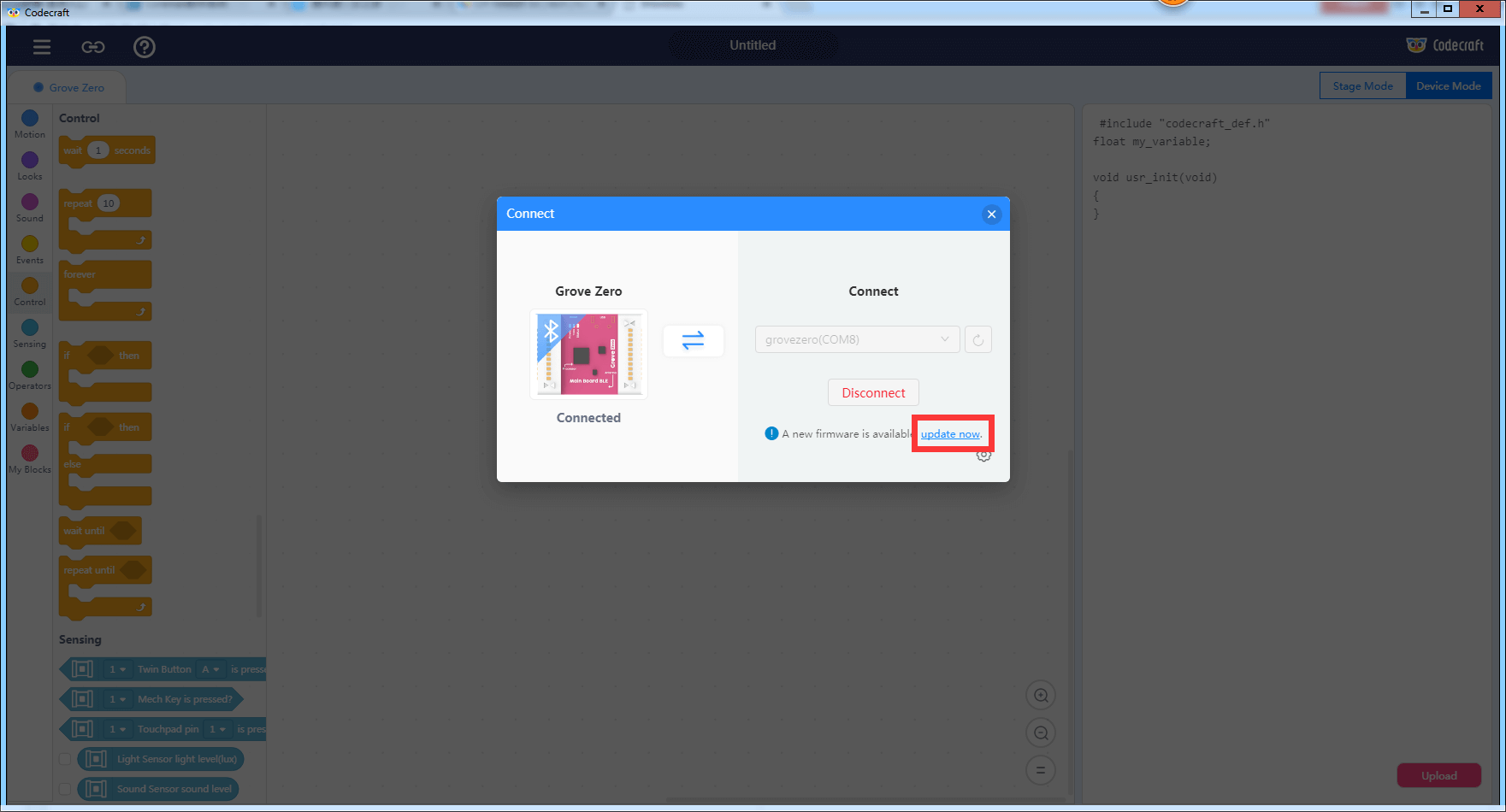Tick the Sound Sensor sound level checkbox
The image size is (1506, 812).
click(x=65, y=789)
